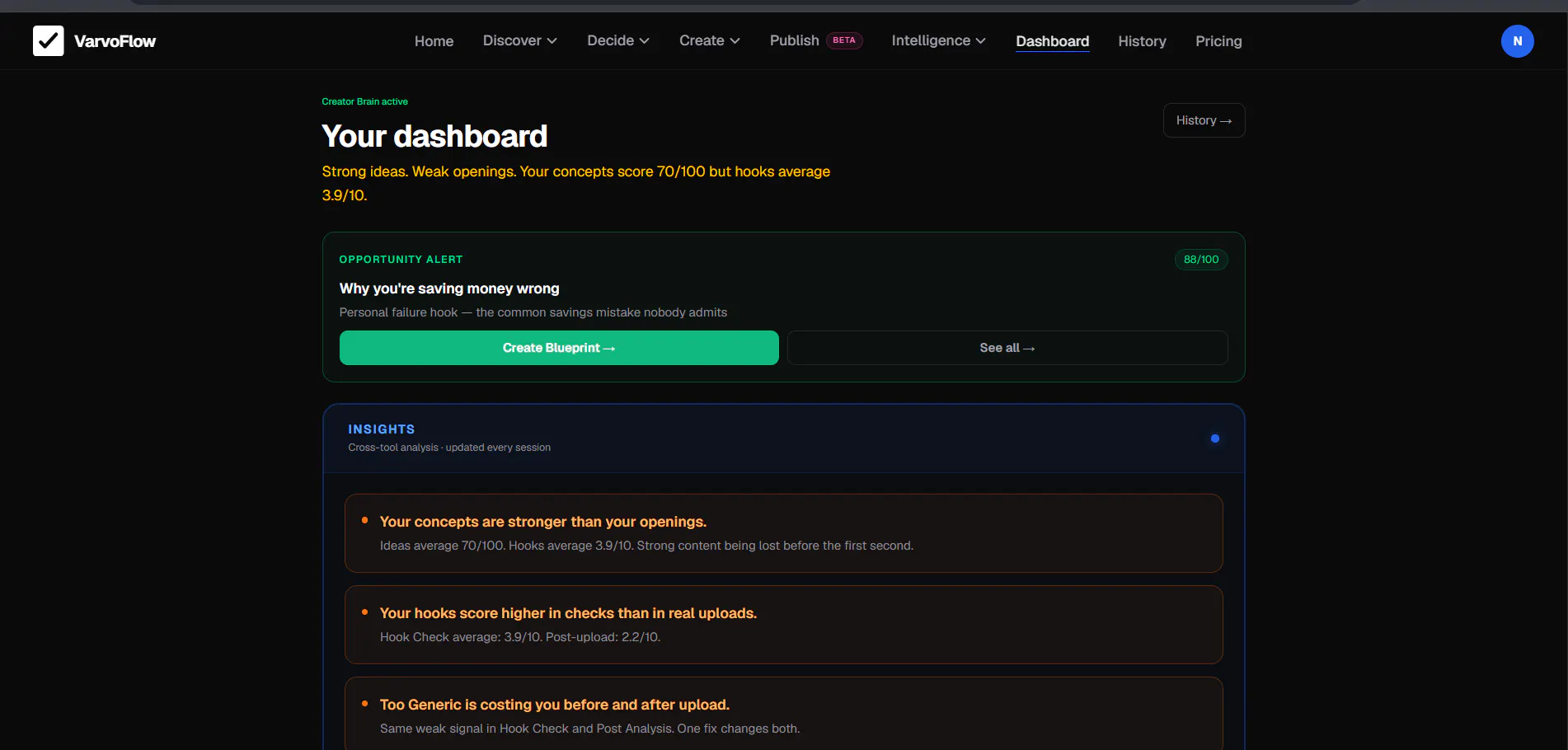Expand the Intelligence dropdown menu
1568x750 pixels.
coord(938,40)
